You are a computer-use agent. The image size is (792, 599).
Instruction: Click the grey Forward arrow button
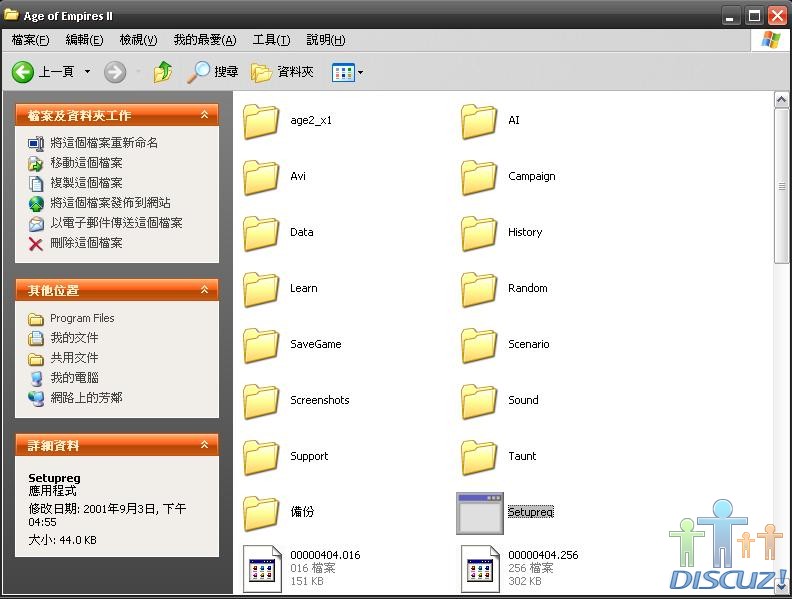(115, 72)
